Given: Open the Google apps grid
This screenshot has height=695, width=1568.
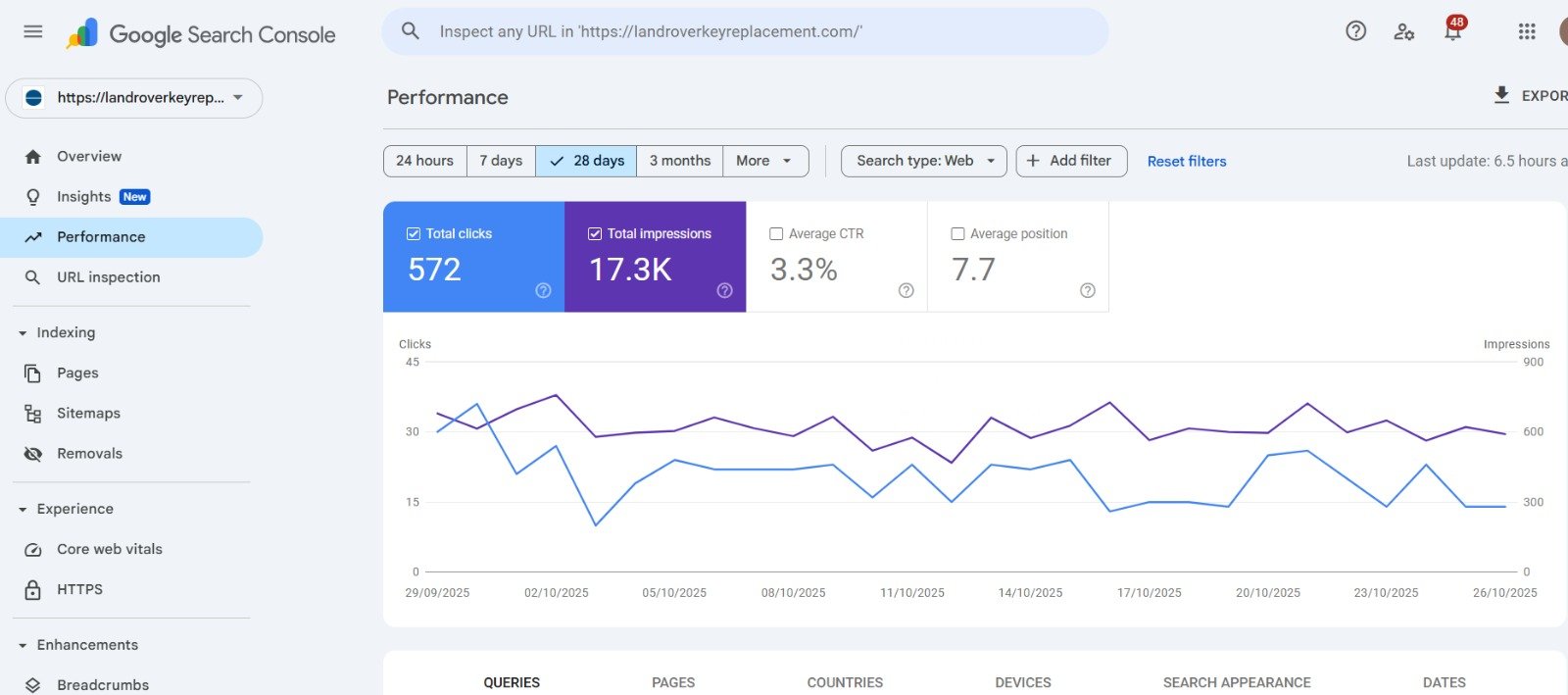Looking at the screenshot, I should 1526,31.
